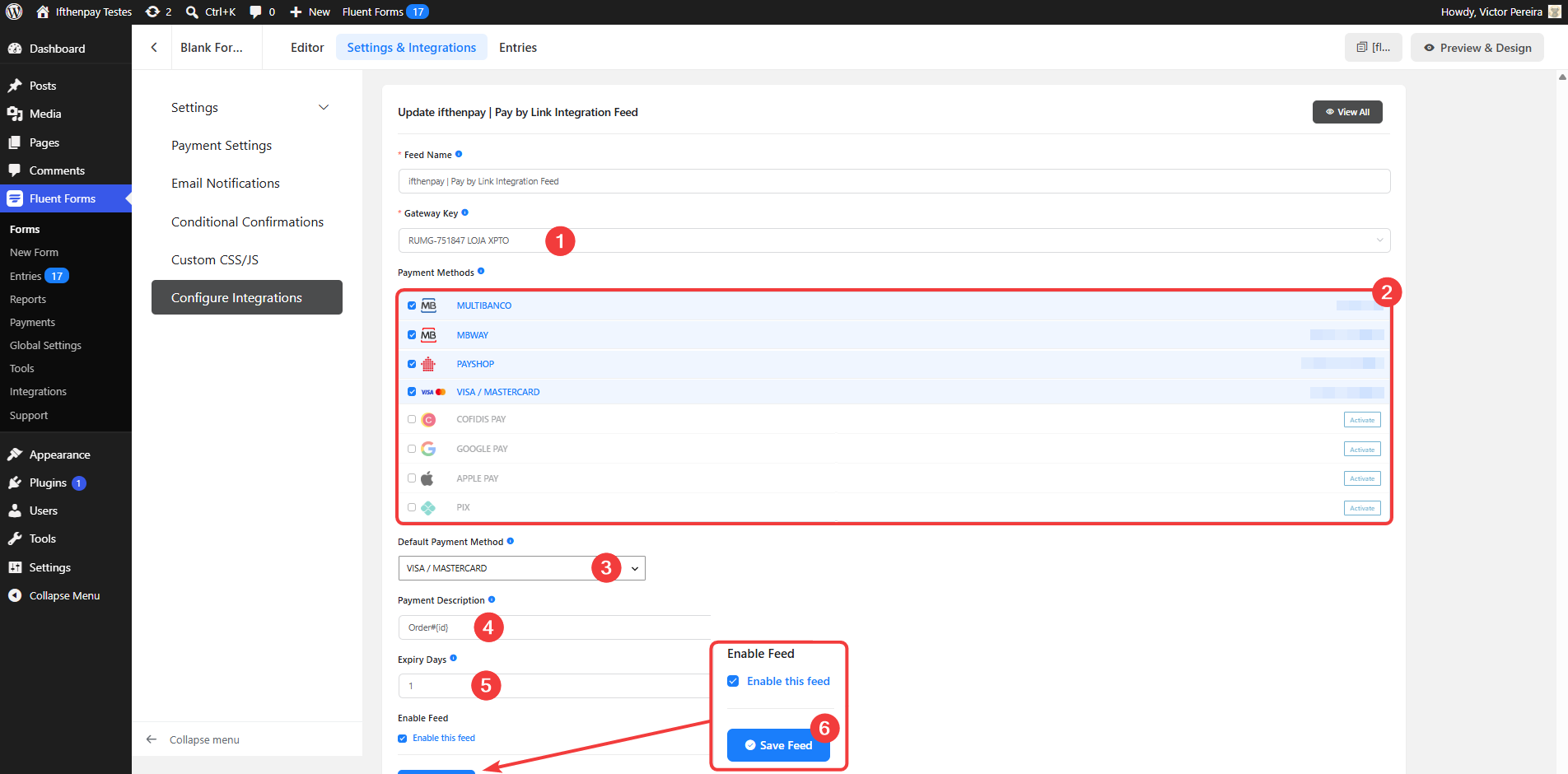Switch to the Editor tab
The height and width of the screenshot is (774, 1568).
(x=307, y=48)
